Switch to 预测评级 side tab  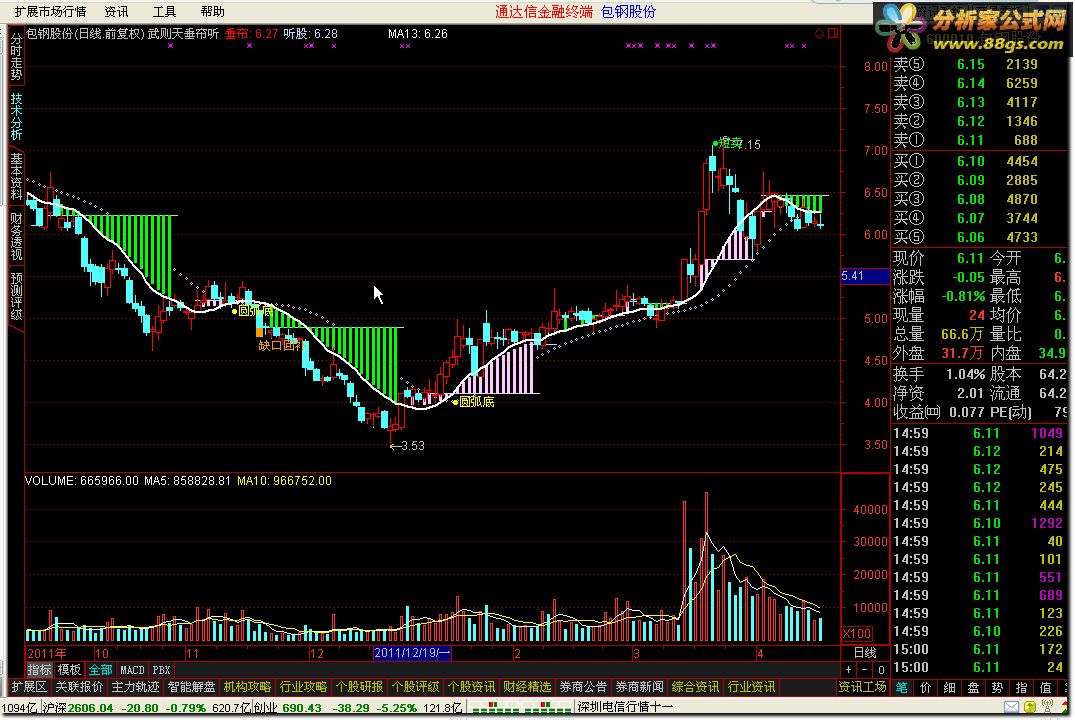pos(16,296)
